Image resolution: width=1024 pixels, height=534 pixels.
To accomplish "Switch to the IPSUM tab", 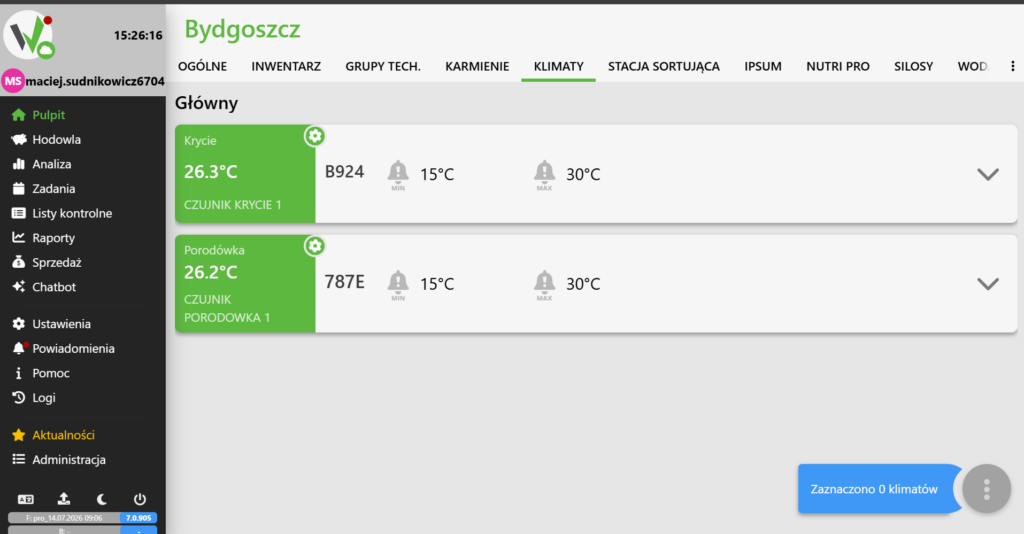I will point(763,66).
